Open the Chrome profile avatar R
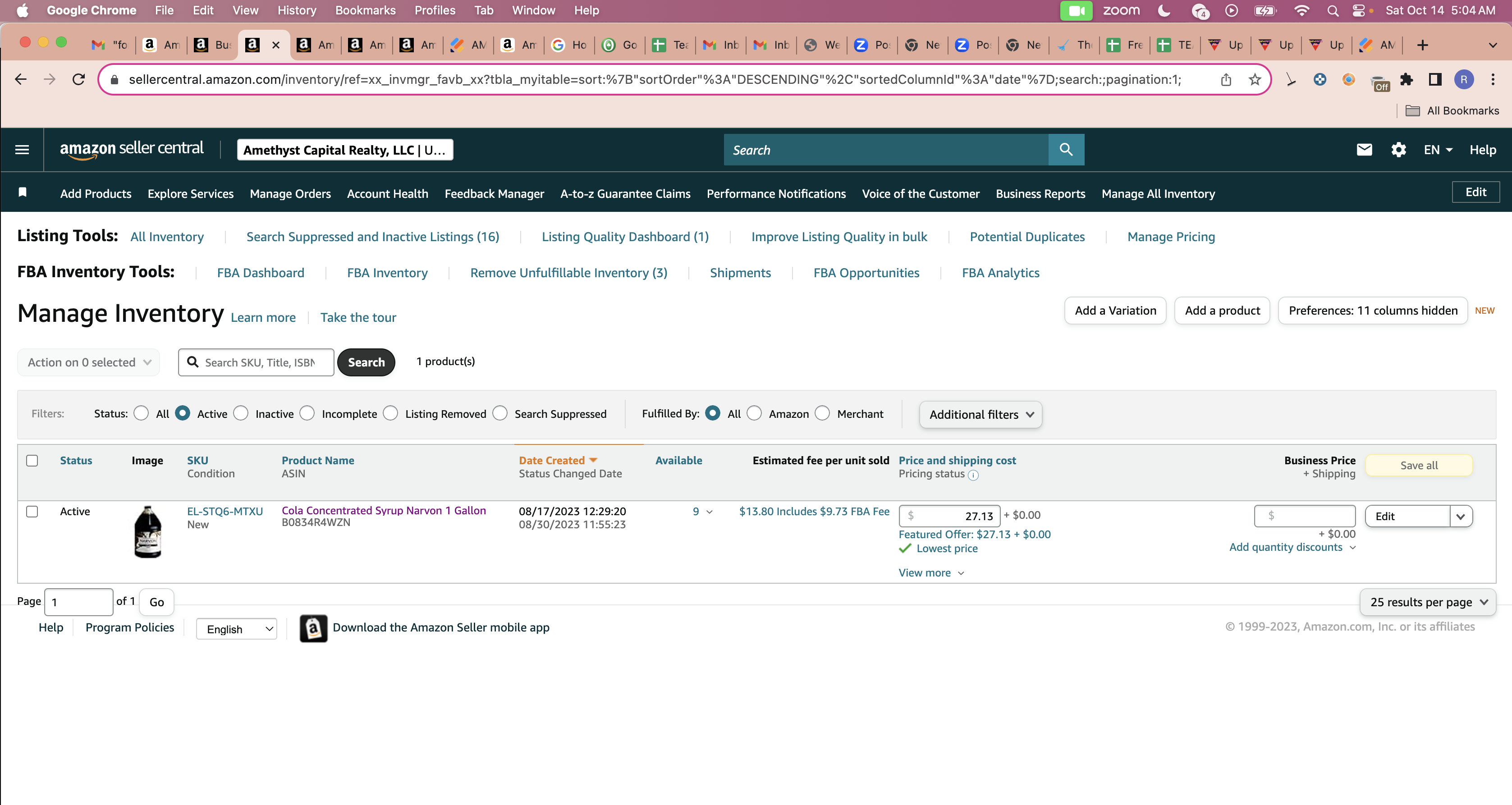This screenshot has height=805, width=1512. (x=1463, y=79)
